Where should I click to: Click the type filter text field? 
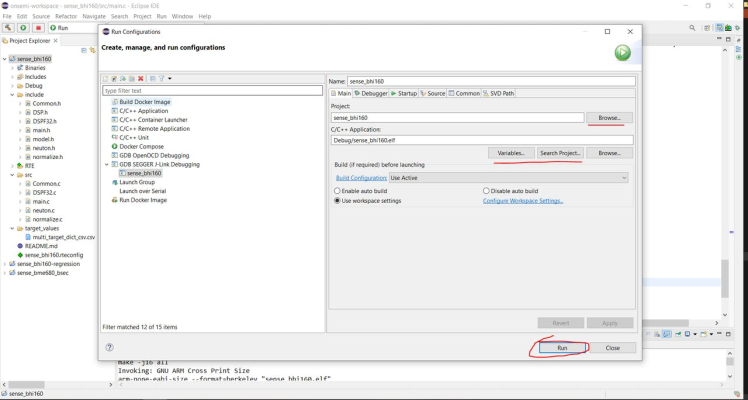tap(212, 91)
